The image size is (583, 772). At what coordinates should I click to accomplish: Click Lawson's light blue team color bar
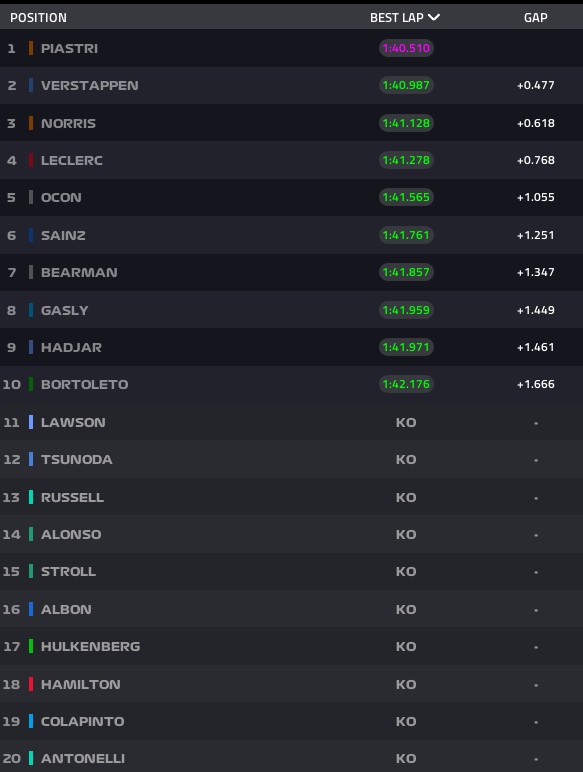coord(31,422)
